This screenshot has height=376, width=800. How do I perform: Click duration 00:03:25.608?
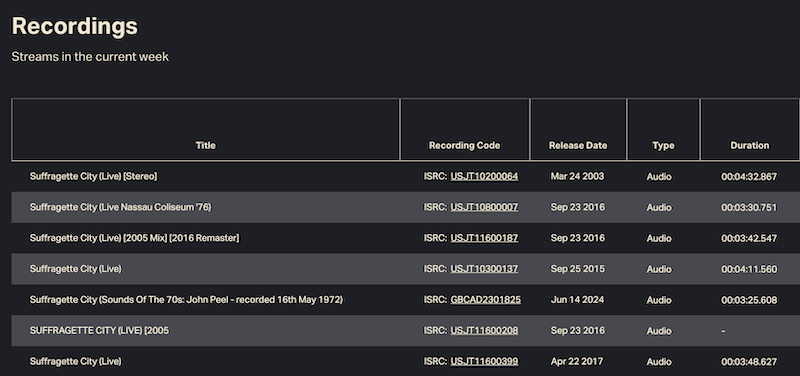coord(749,300)
